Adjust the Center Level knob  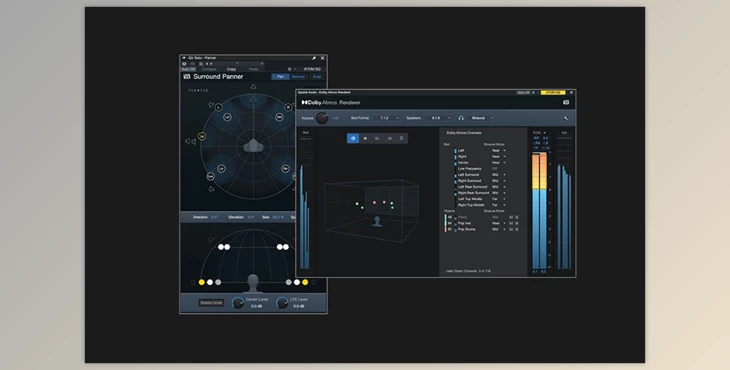point(238,303)
